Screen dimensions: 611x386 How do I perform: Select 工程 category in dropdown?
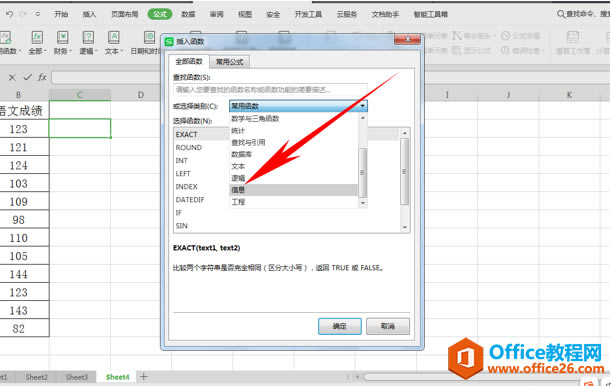point(238,202)
